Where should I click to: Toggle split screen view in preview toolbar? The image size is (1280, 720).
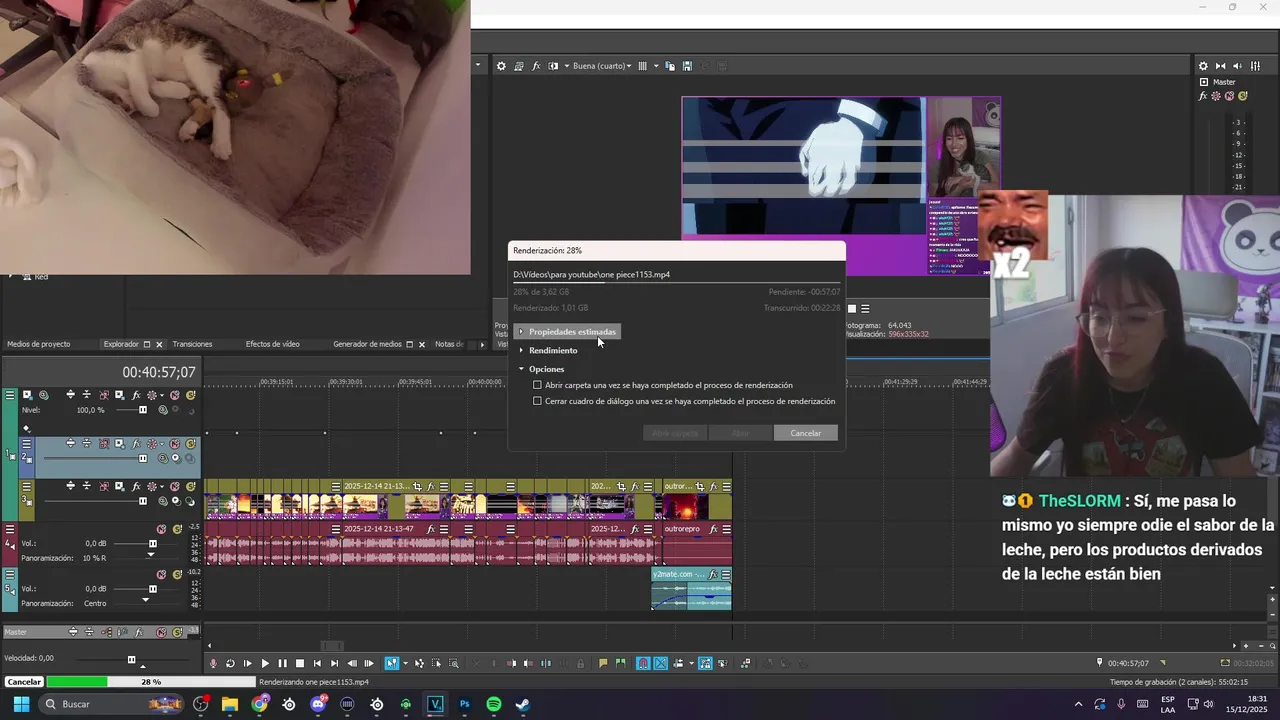click(553, 66)
